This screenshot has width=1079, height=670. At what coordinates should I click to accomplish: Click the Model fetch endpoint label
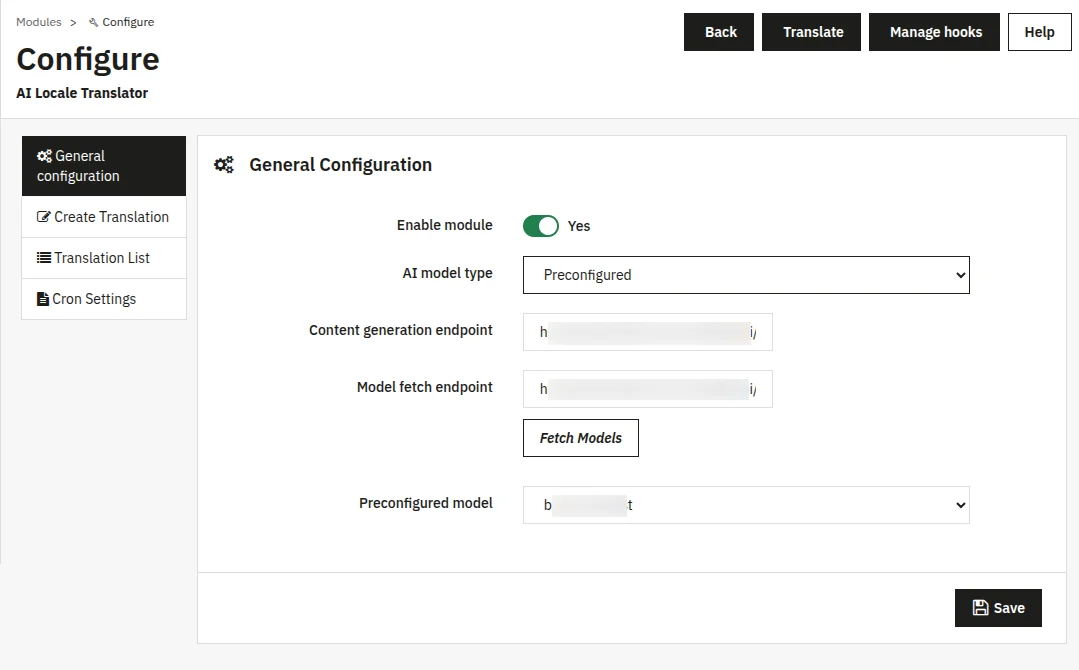425,387
